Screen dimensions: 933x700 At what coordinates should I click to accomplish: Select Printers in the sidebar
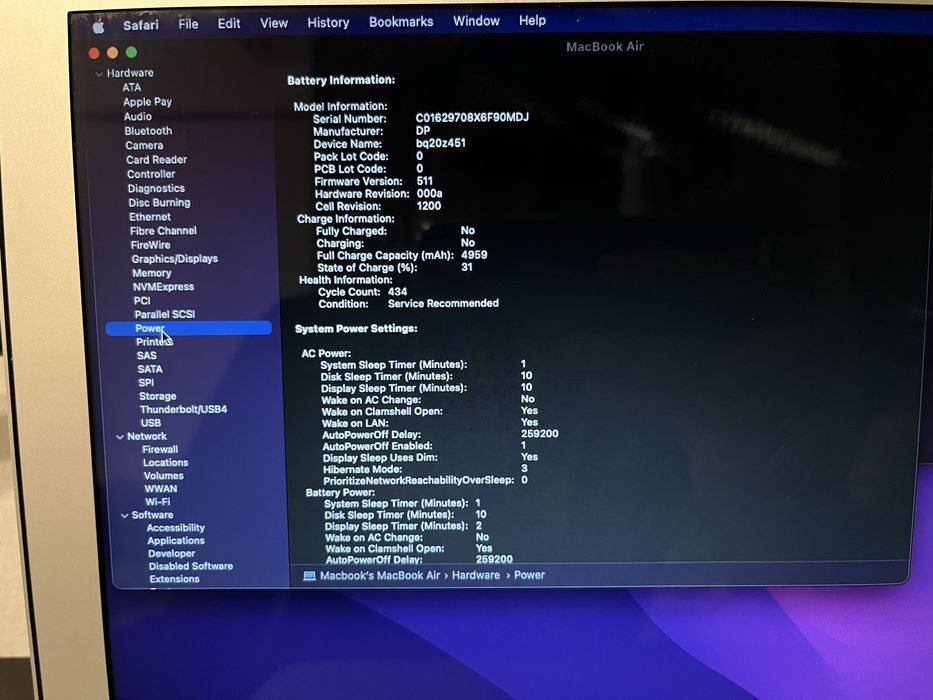pos(155,342)
